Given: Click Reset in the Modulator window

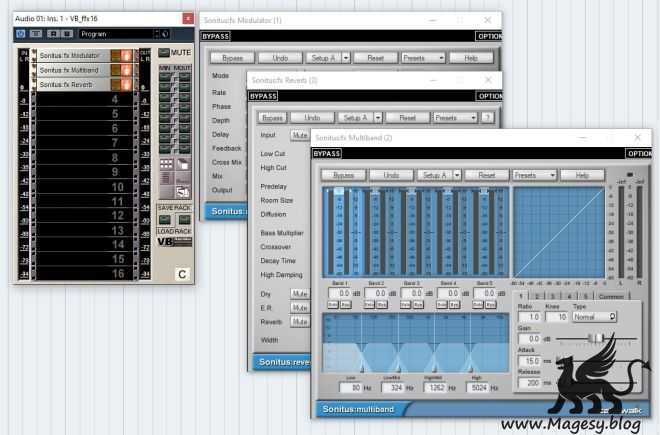Looking at the screenshot, I should click(x=375, y=58).
